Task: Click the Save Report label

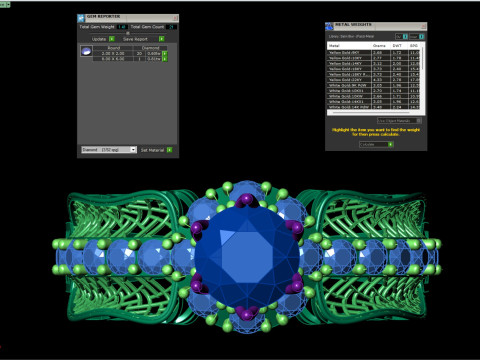Action: click(135, 39)
